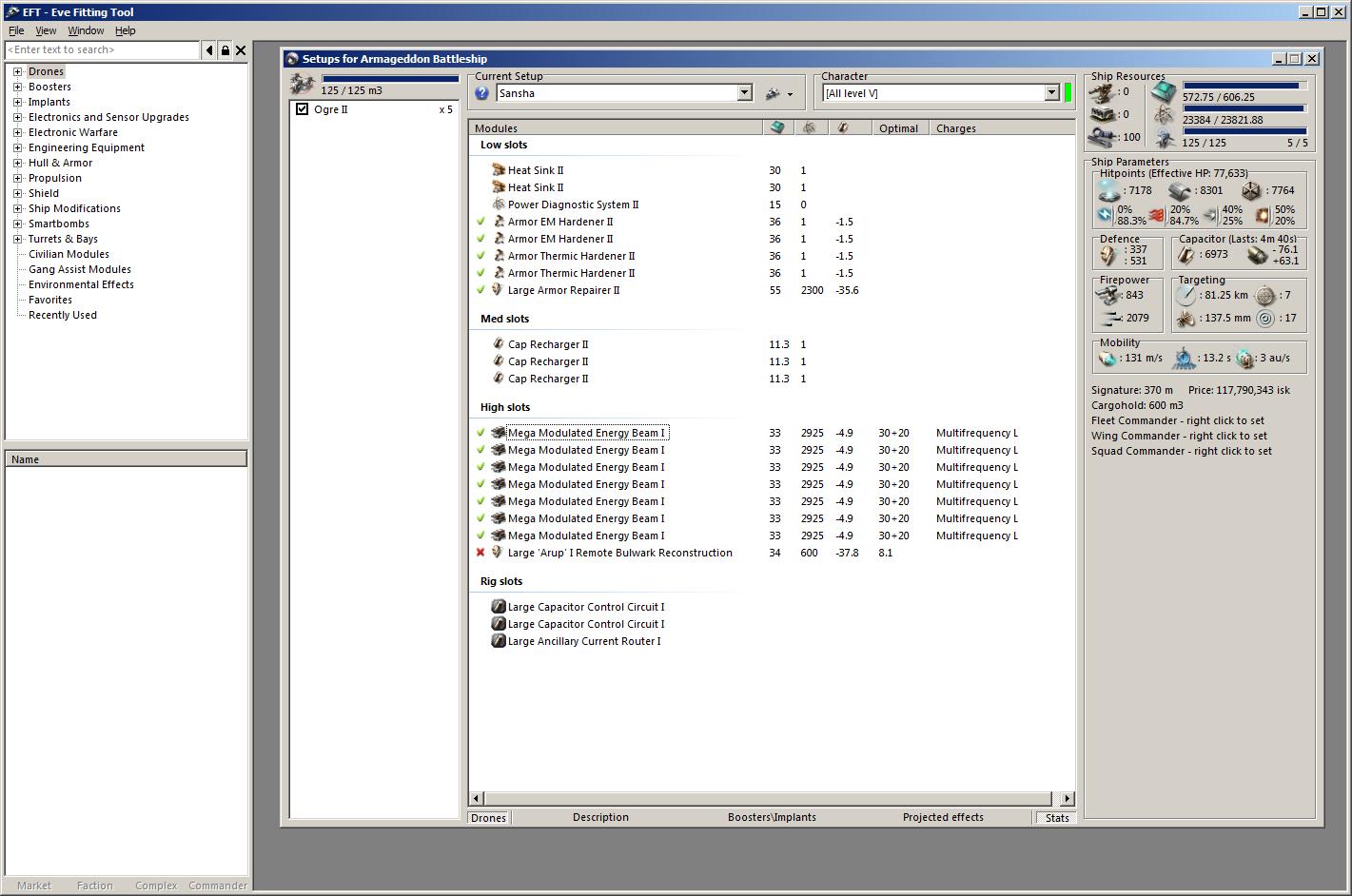The width and height of the screenshot is (1352, 896).
Task: Switch to the Description tab
Action: (x=600, y=817)
